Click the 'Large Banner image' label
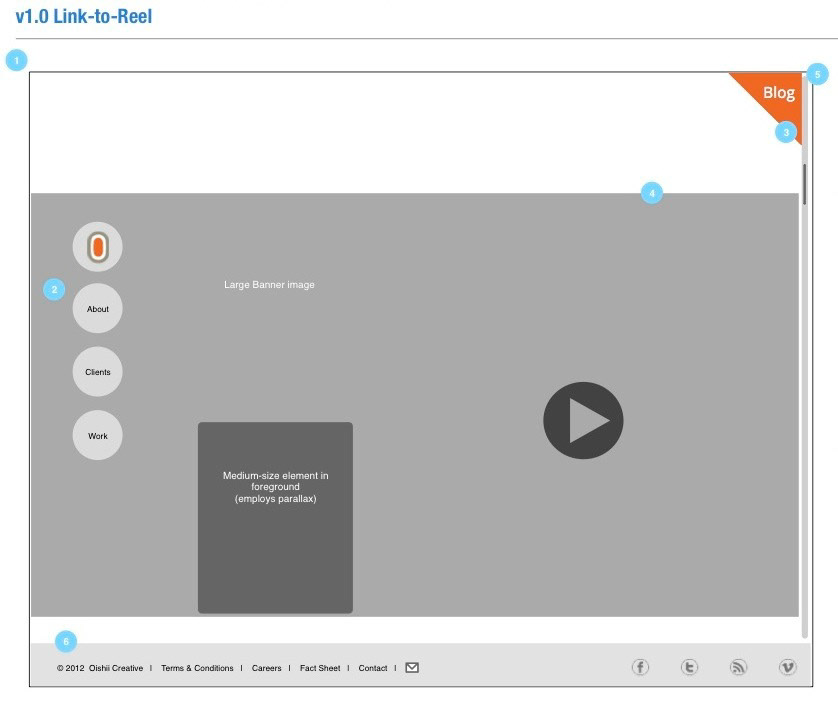 coord(269,285)
